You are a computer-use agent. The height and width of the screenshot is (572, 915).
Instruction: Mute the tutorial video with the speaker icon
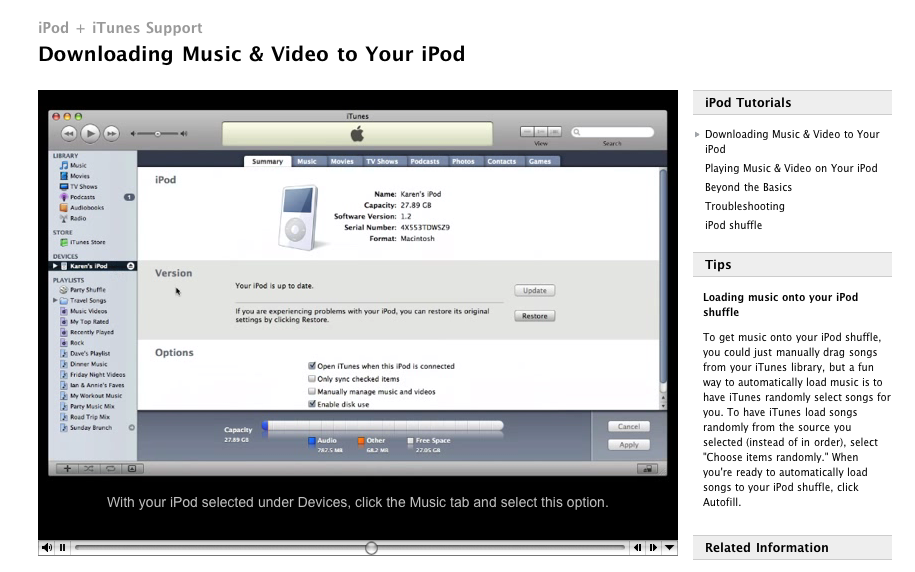[x=47, y=548]
